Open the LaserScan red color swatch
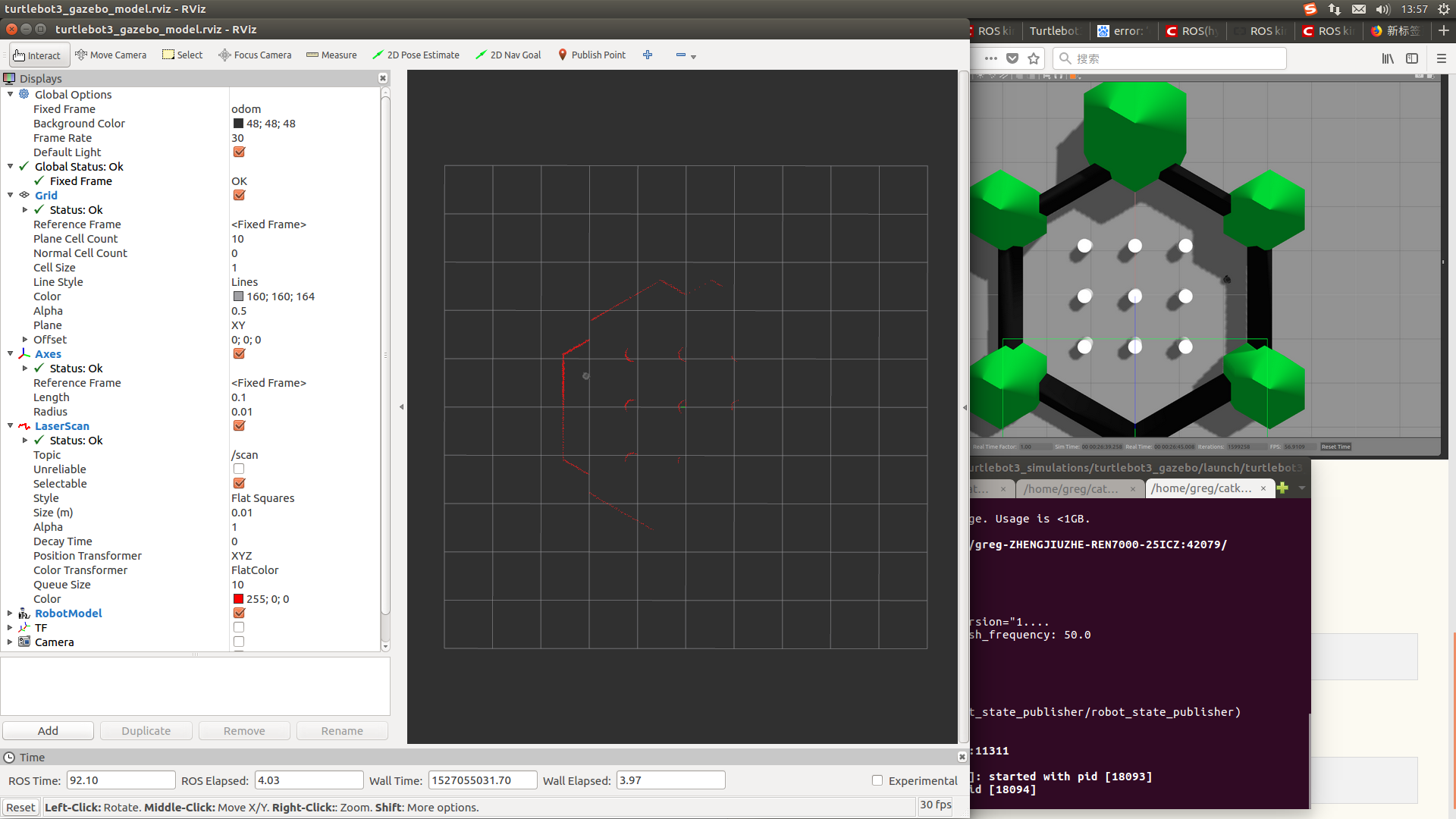Image resolution: width=1456 pixels, height=819 pixels. pyautogui.click(x=238, y=598)
